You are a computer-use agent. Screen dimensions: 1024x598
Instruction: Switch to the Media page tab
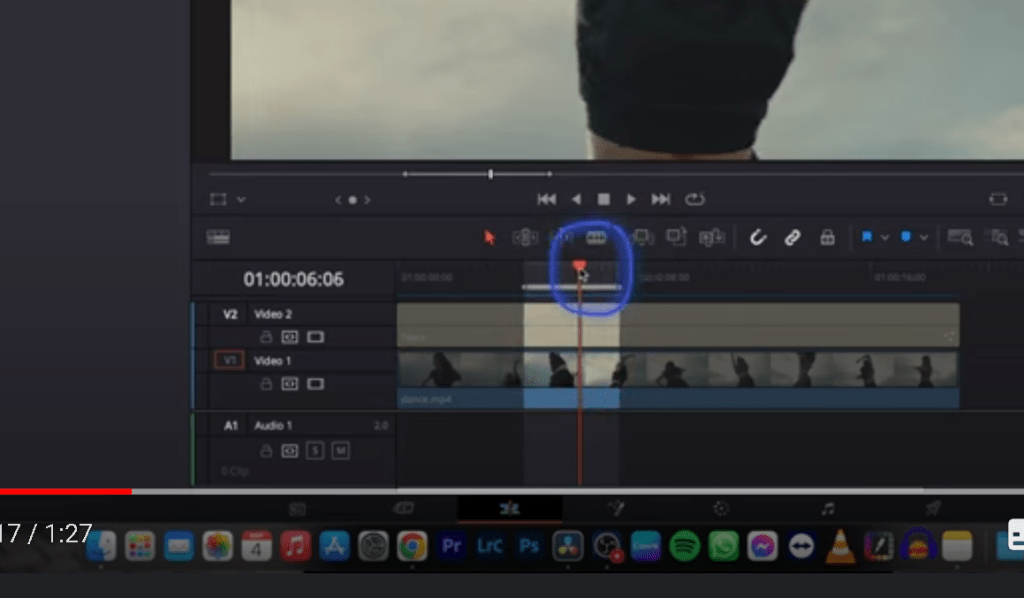297,509
